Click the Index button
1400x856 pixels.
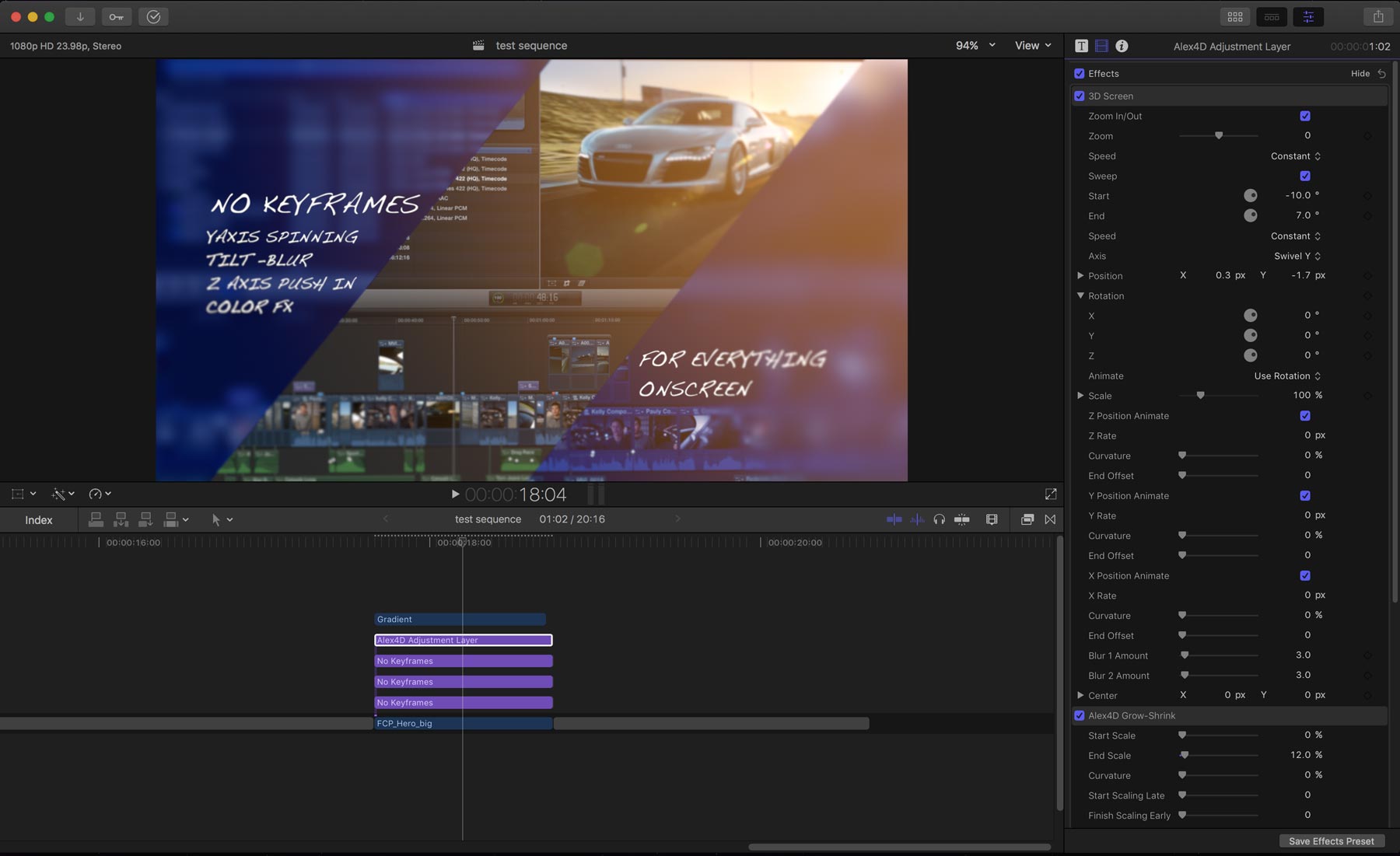click(39, 520)
